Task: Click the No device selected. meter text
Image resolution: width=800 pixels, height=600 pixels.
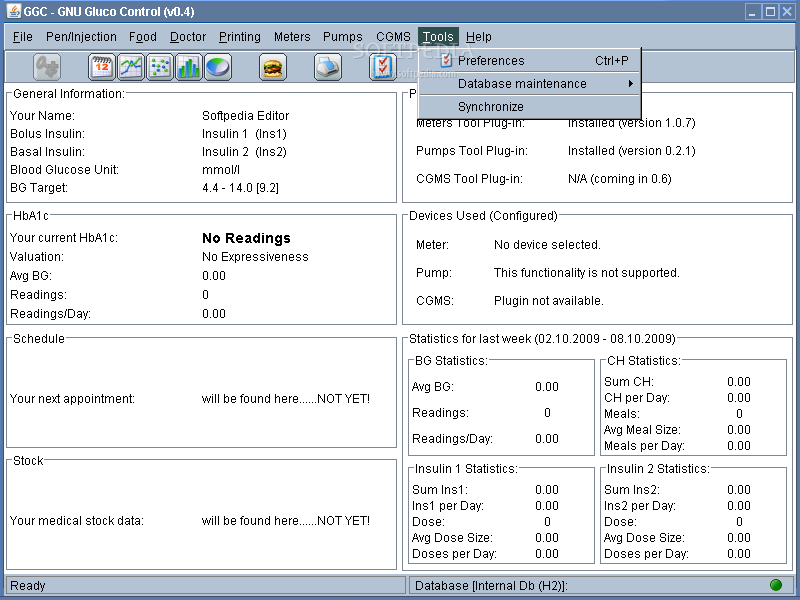Action: (547, 244)
